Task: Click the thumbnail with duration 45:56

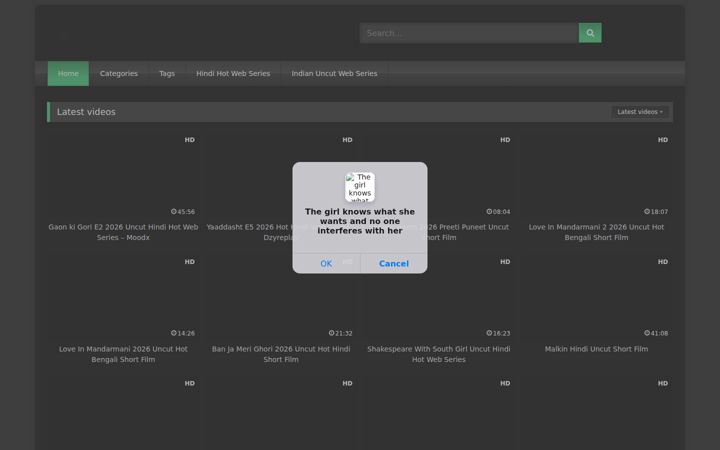Action: click(123, 176)
